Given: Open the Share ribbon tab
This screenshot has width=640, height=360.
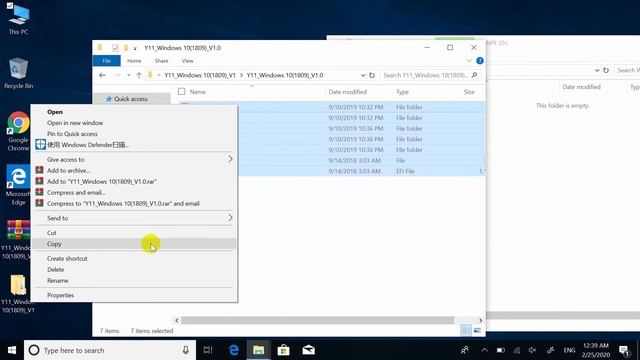Looking at the screenshot, I should (x=161, y=61).
